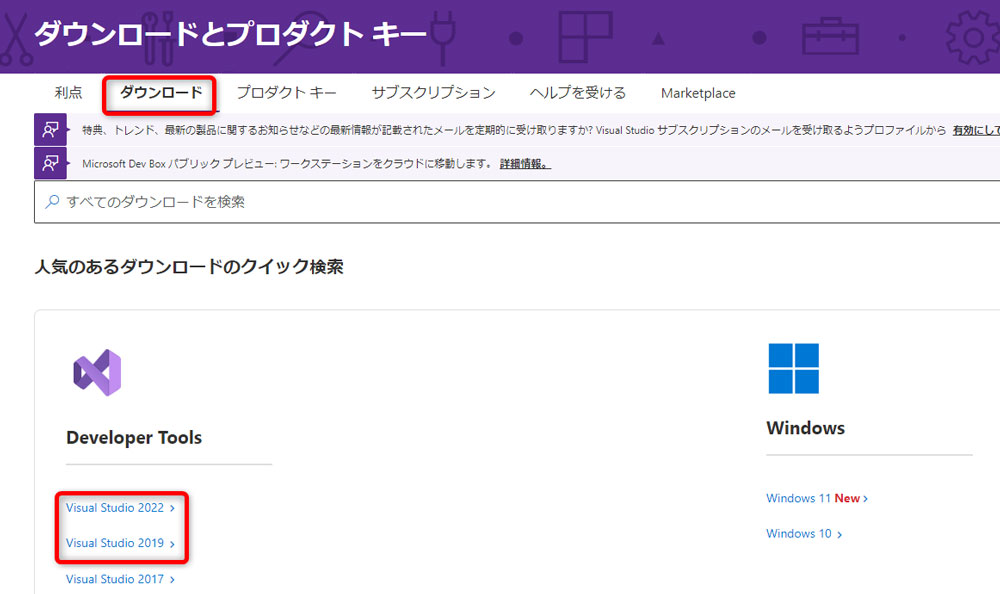Viewport: 1000px width, 594px height.
Task: Click the notification icon beside the email newsletter message
Action: 50,130
